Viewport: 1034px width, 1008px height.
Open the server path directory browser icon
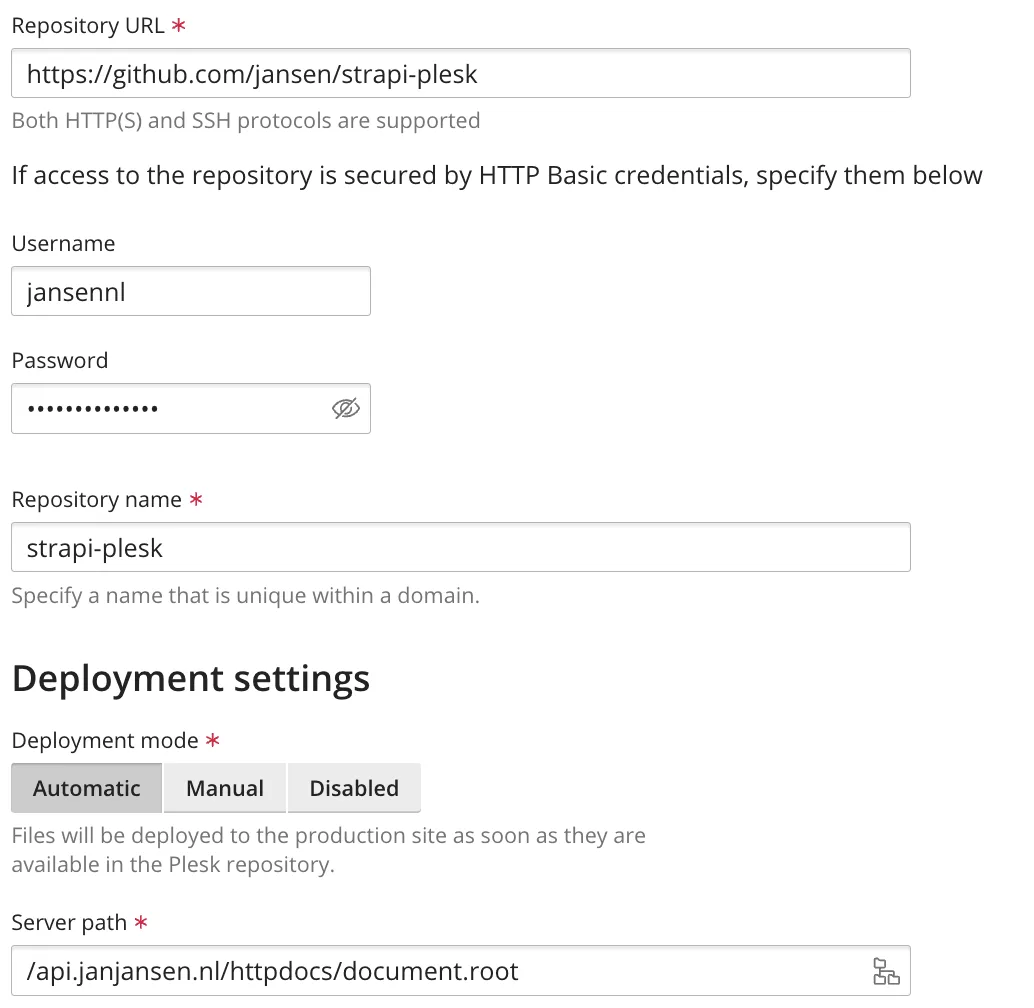[x=885, y=971]
